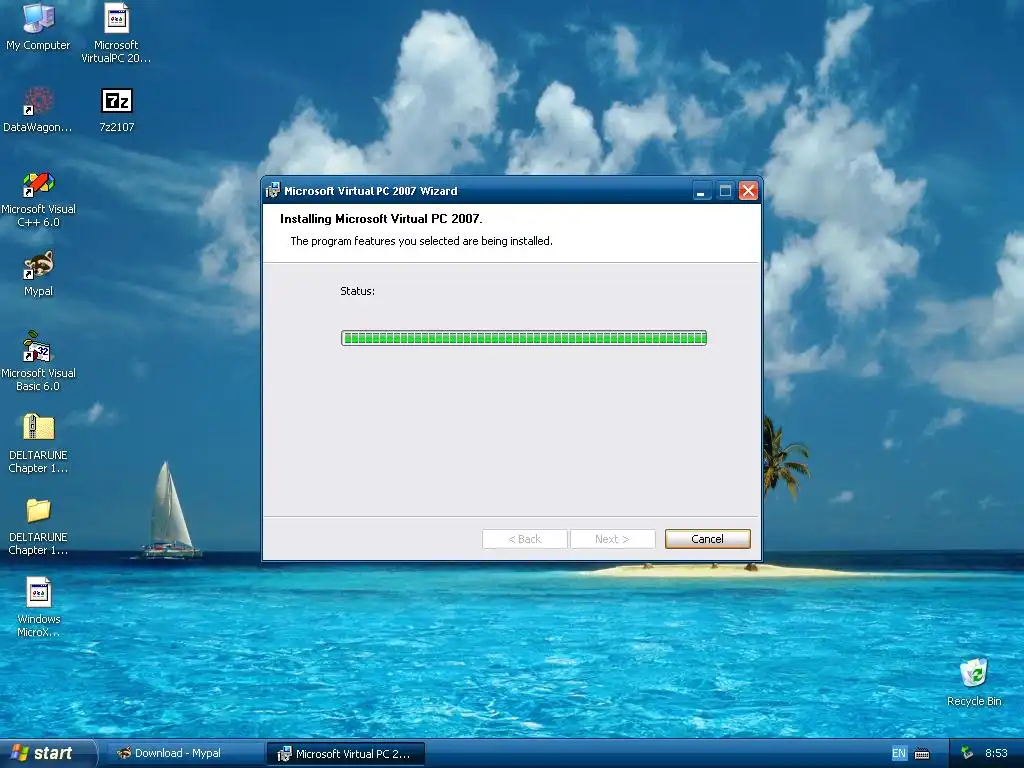Select the DataWagon shortcut icon
Image resolution: width=1024 pixels, height=768 pixels.
pos(38,109)
